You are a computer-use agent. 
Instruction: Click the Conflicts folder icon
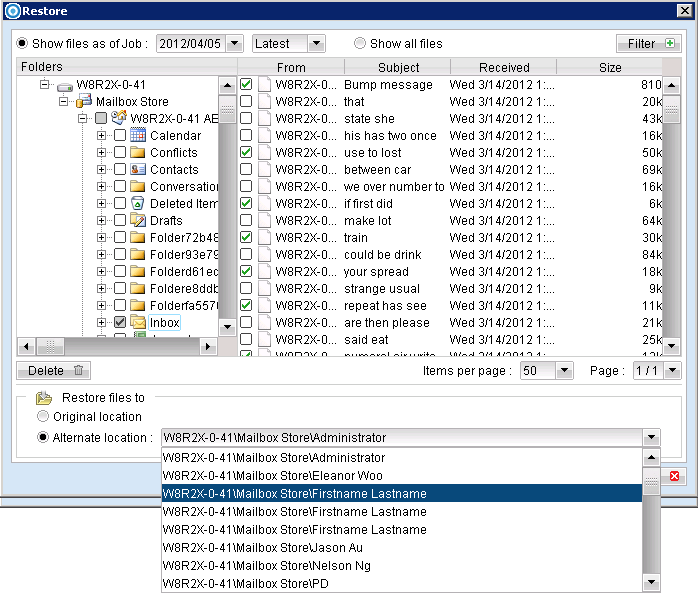pos(138,153)
